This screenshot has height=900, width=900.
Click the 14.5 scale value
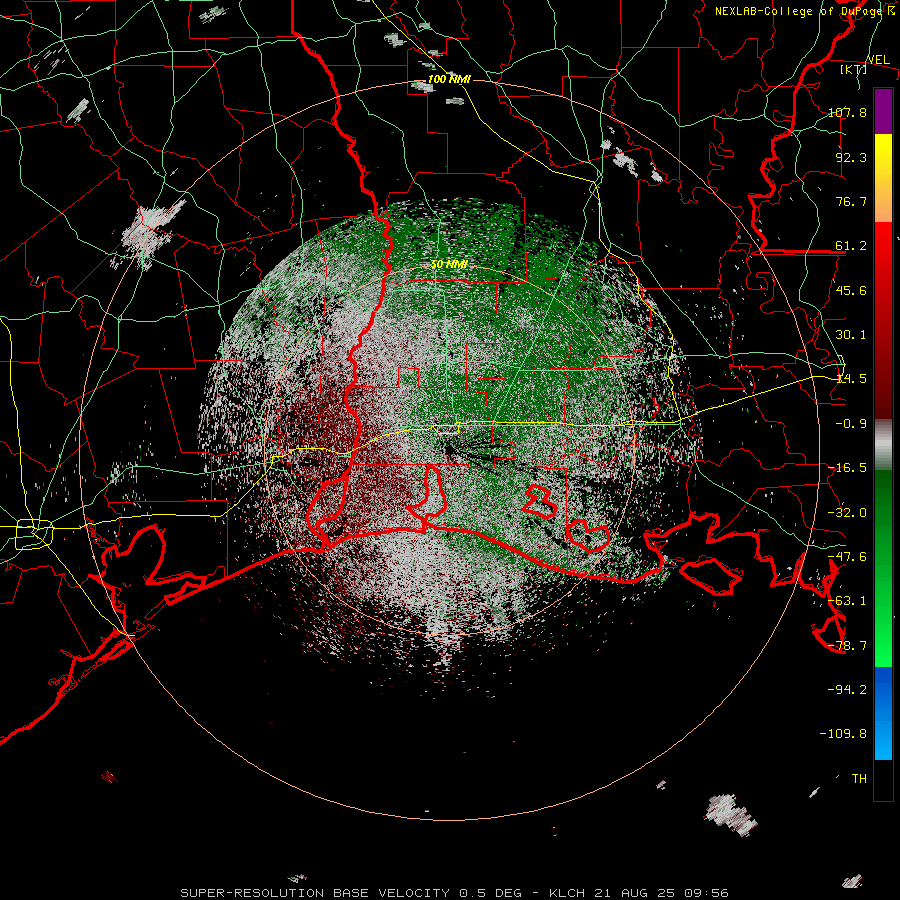click(x=851, y=378)
